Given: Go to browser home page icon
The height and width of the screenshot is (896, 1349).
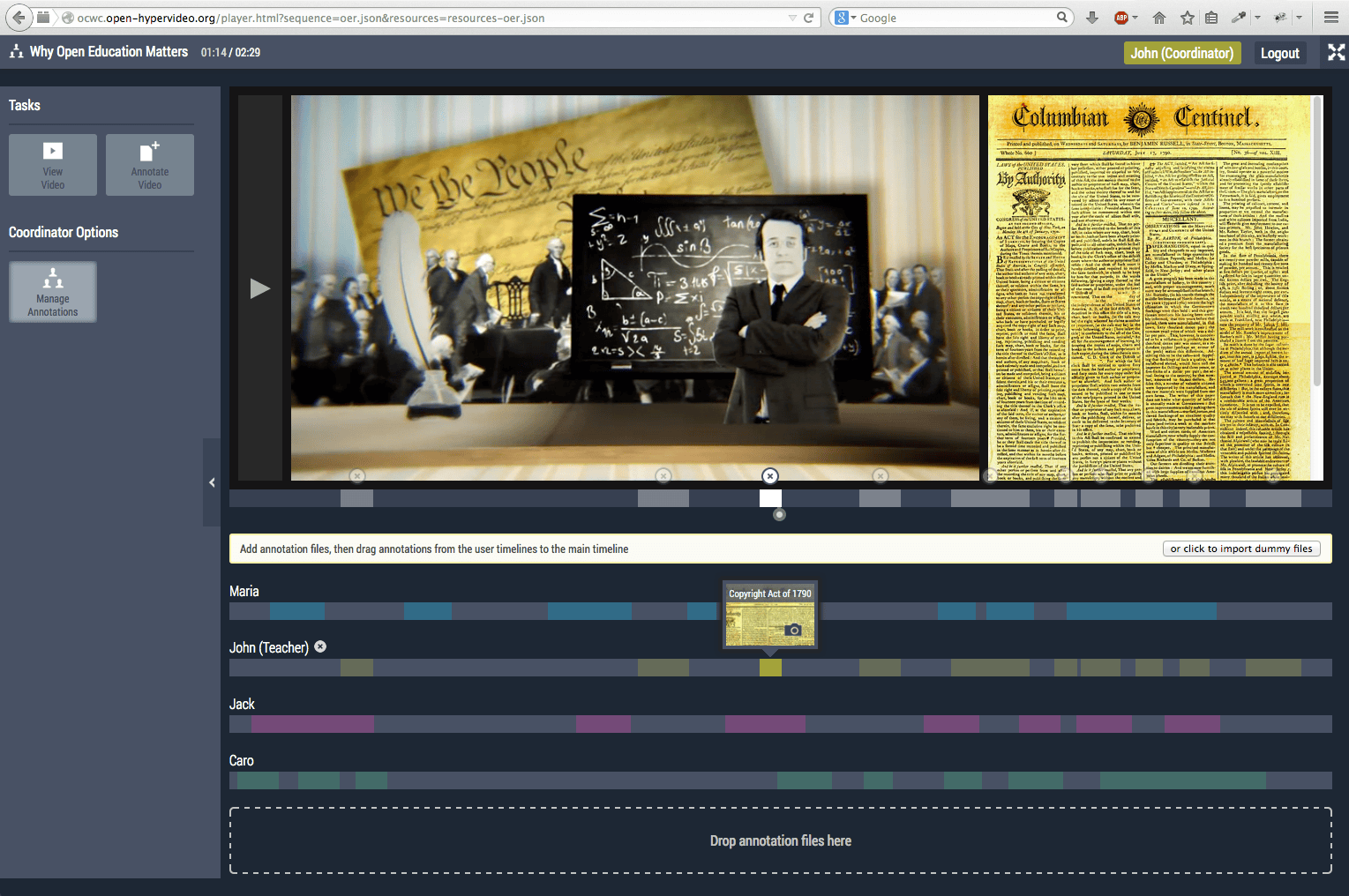Looking at the screenshot, I should [x=1159, y=18].
